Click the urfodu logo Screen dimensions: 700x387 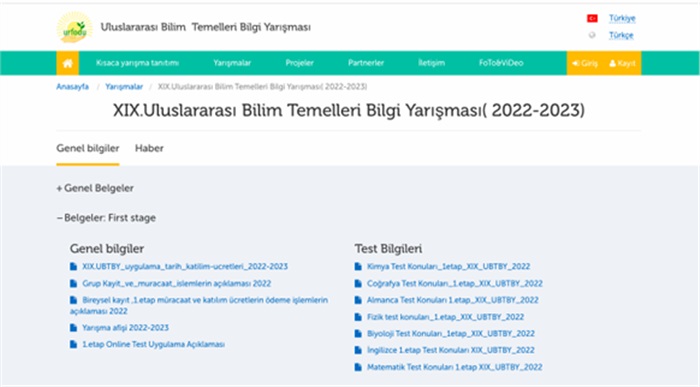(x=75, y=27)
